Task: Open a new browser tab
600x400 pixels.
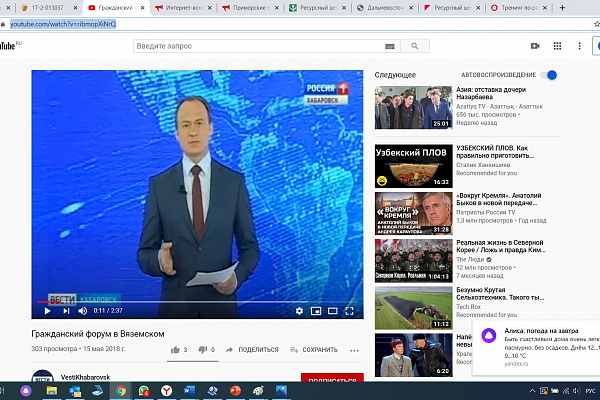Action: point(562,8)
